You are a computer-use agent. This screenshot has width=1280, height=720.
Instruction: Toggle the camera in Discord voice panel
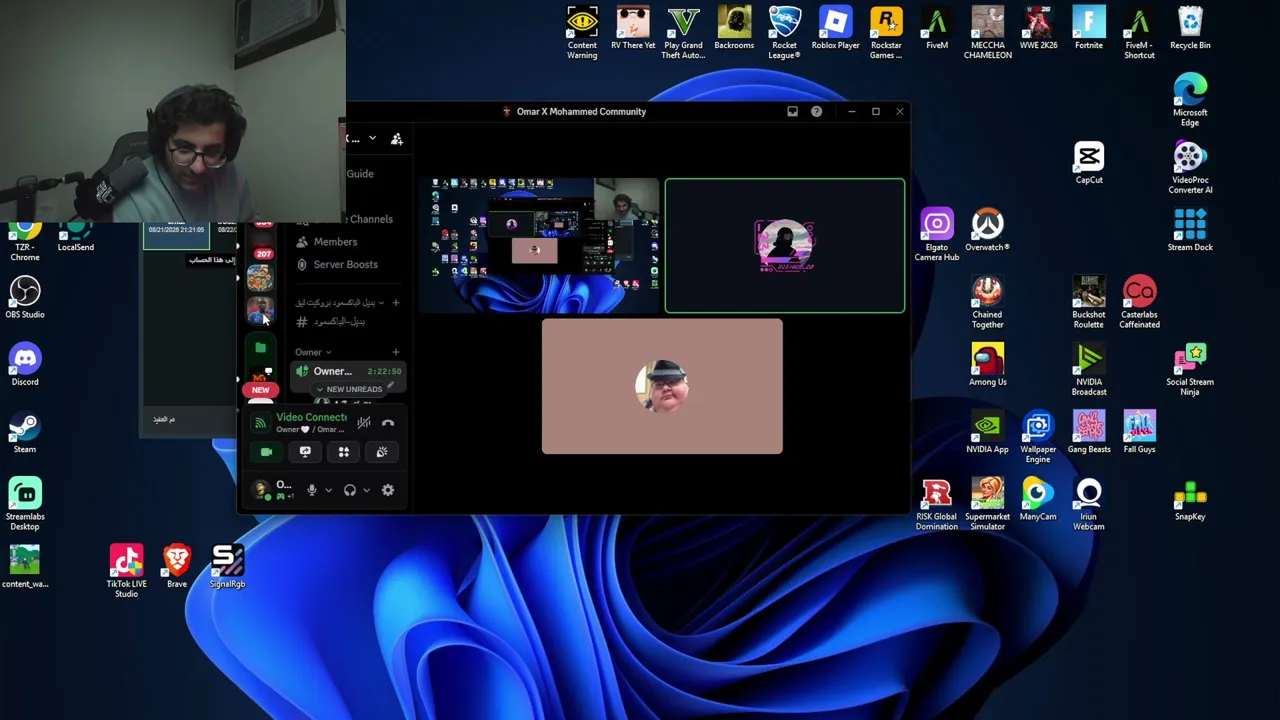click(x=266, y=452)
